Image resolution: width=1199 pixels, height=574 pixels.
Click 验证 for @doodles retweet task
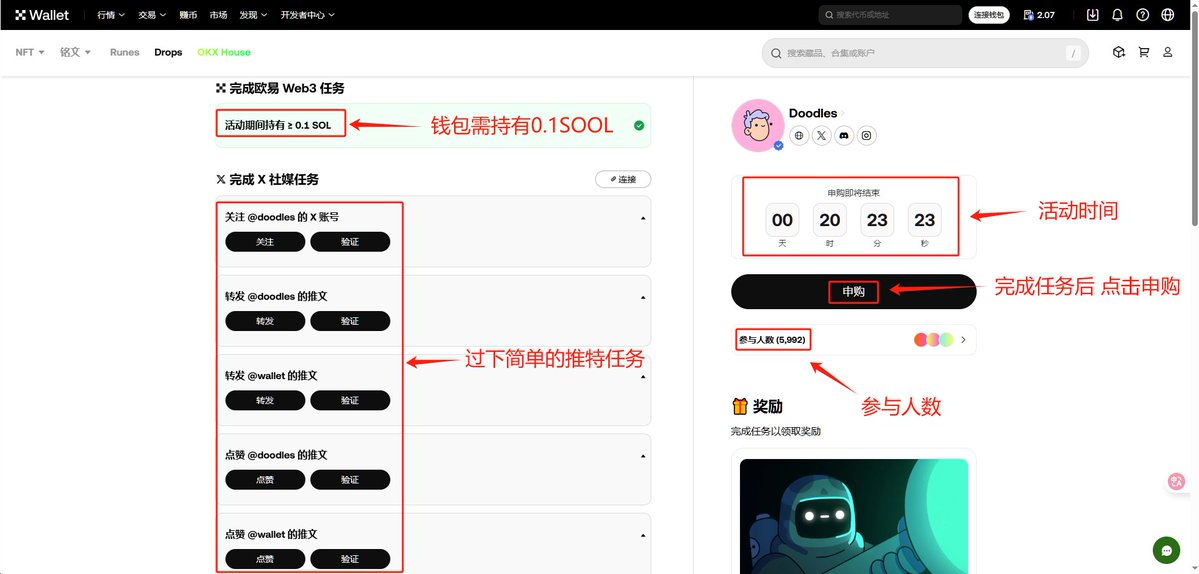[x=350, y=321]
